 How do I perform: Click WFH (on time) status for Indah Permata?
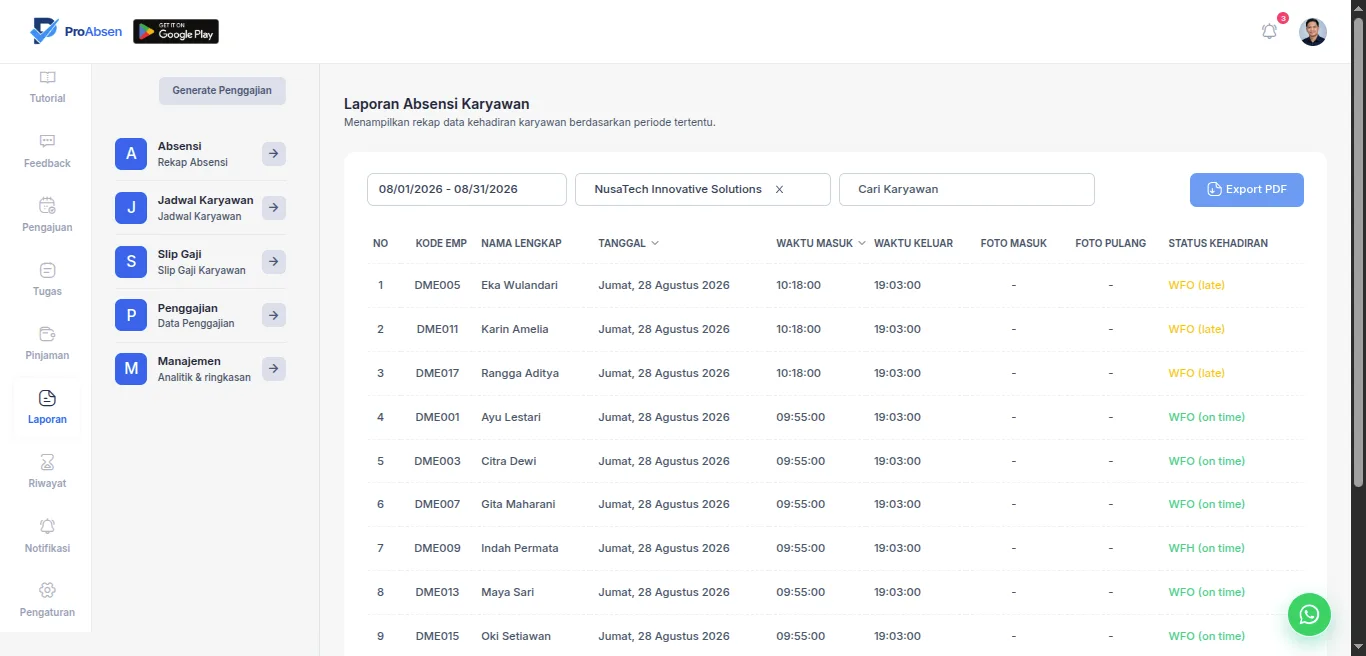[x=1206, y=548]
